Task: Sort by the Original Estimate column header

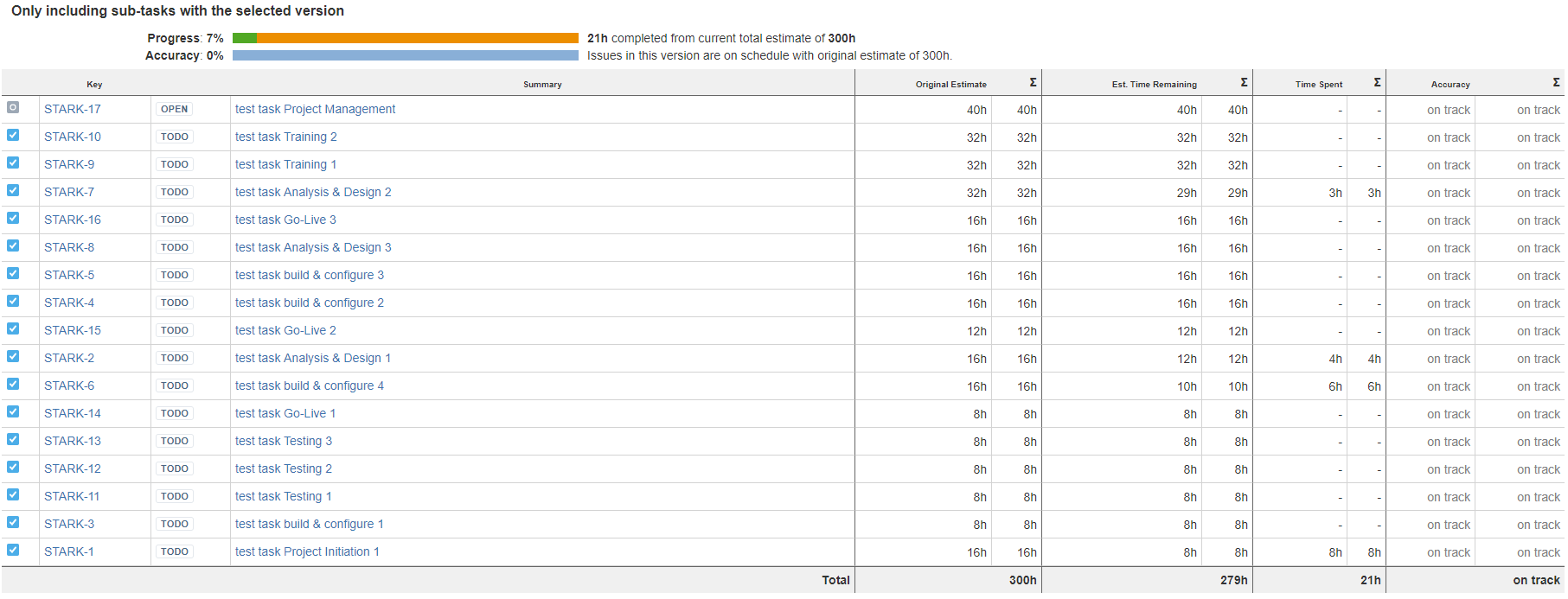Action: 950,85
